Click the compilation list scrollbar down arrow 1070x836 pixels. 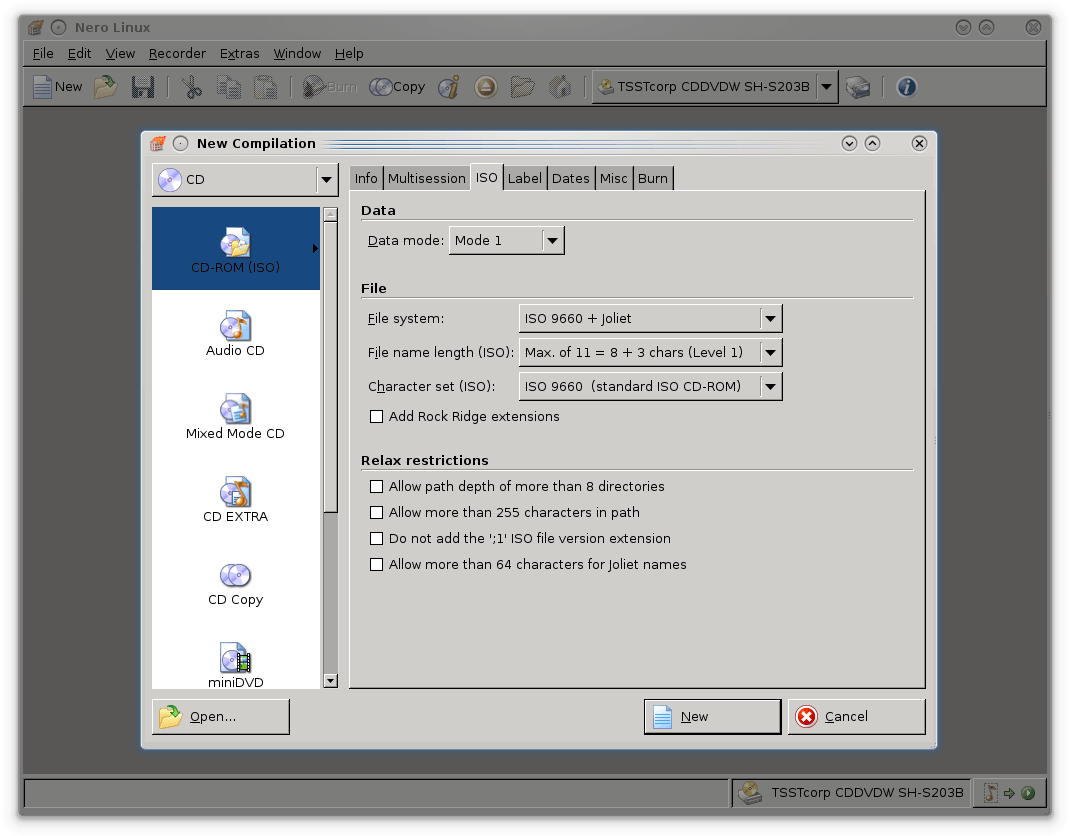331,681
